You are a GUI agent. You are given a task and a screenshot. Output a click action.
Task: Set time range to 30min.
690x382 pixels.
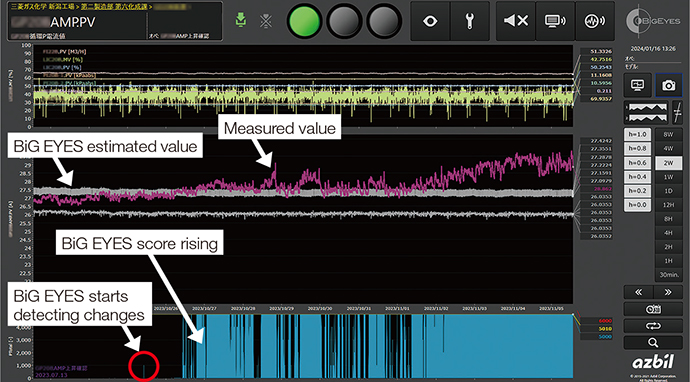(668, 275)
